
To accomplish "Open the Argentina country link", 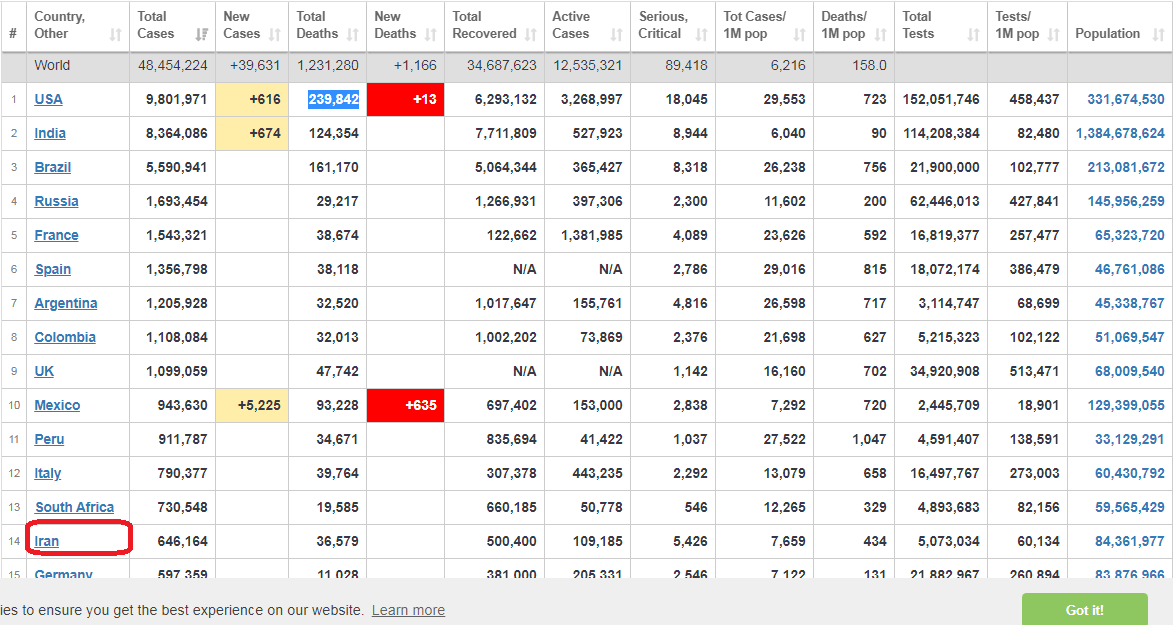I will [x=66, y=303].
